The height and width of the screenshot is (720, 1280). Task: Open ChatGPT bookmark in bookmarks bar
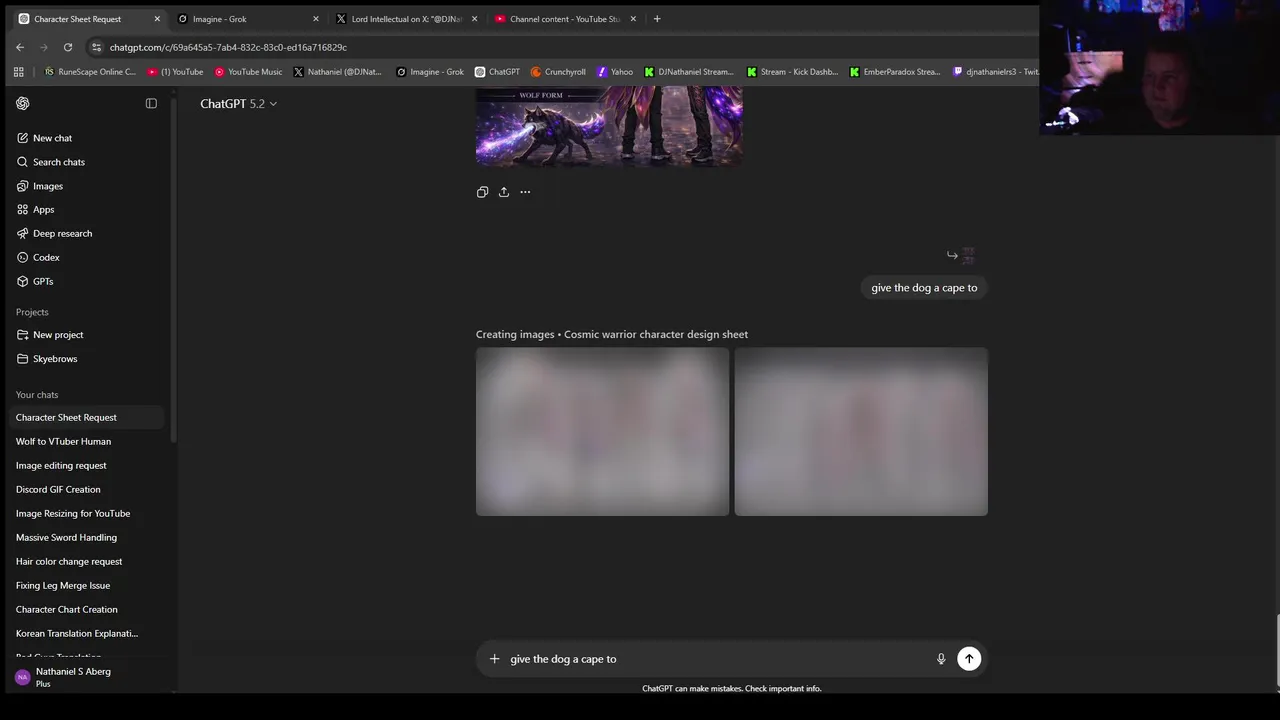click(x=497, y=72)
